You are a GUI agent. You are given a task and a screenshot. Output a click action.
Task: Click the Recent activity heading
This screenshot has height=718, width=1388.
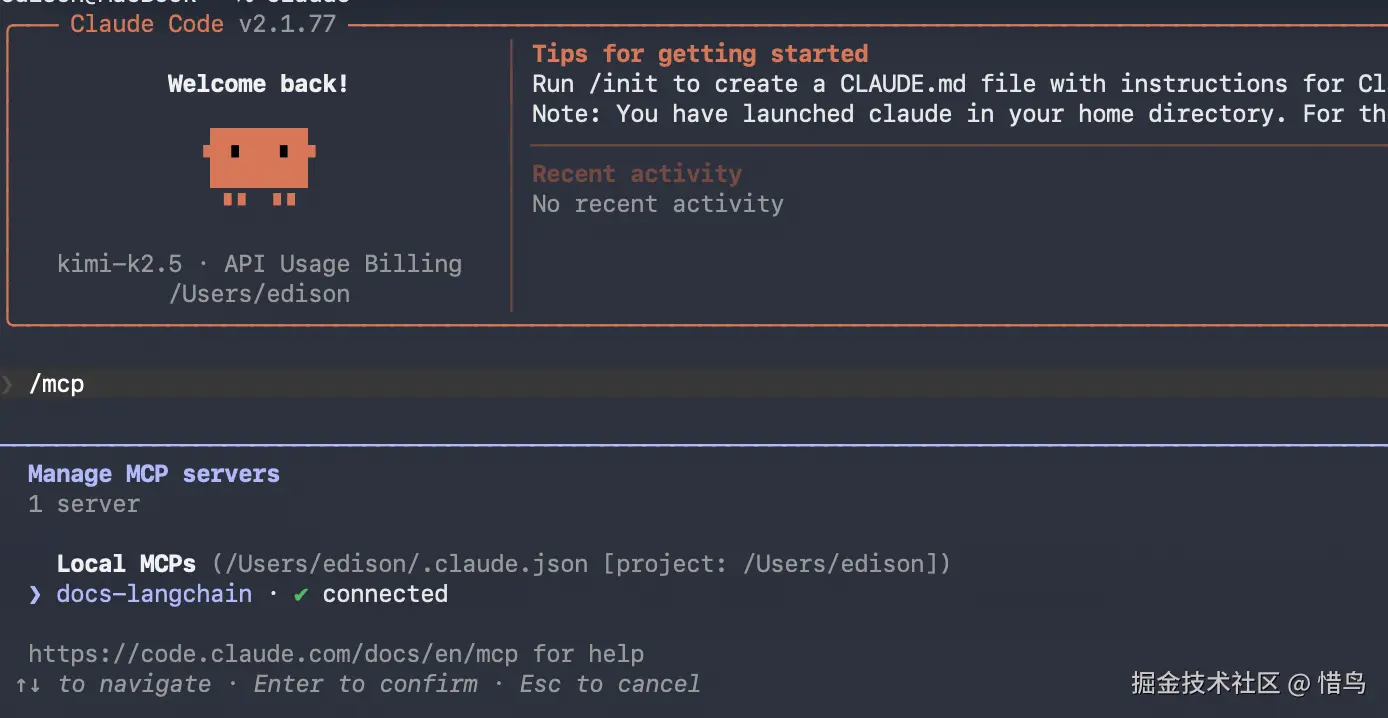click(x=637, y=174)
